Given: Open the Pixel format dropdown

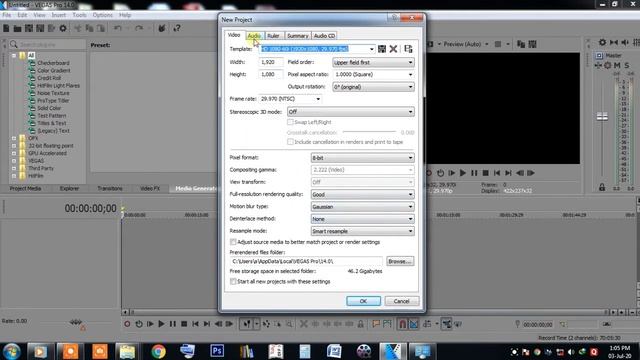Looking at the screenshot, I should [x=362, y=158].
